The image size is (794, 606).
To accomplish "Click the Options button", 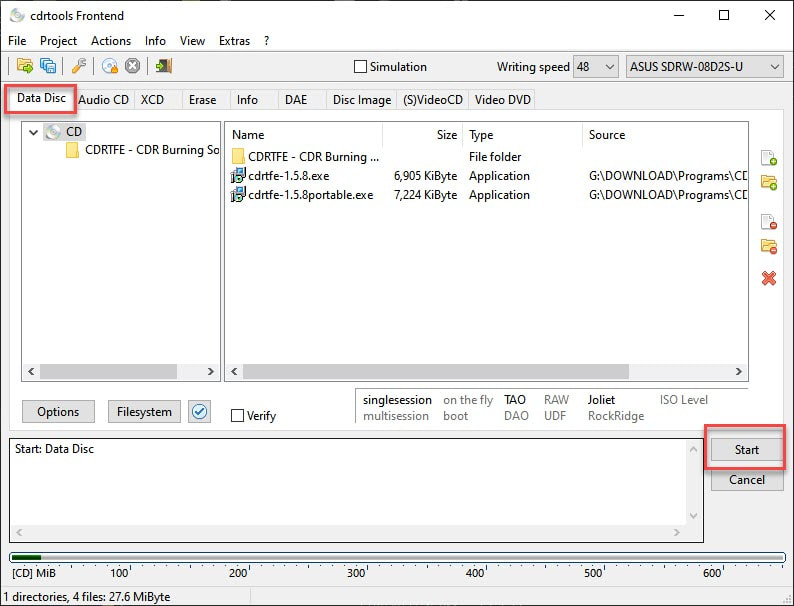I will pos(58,412).
